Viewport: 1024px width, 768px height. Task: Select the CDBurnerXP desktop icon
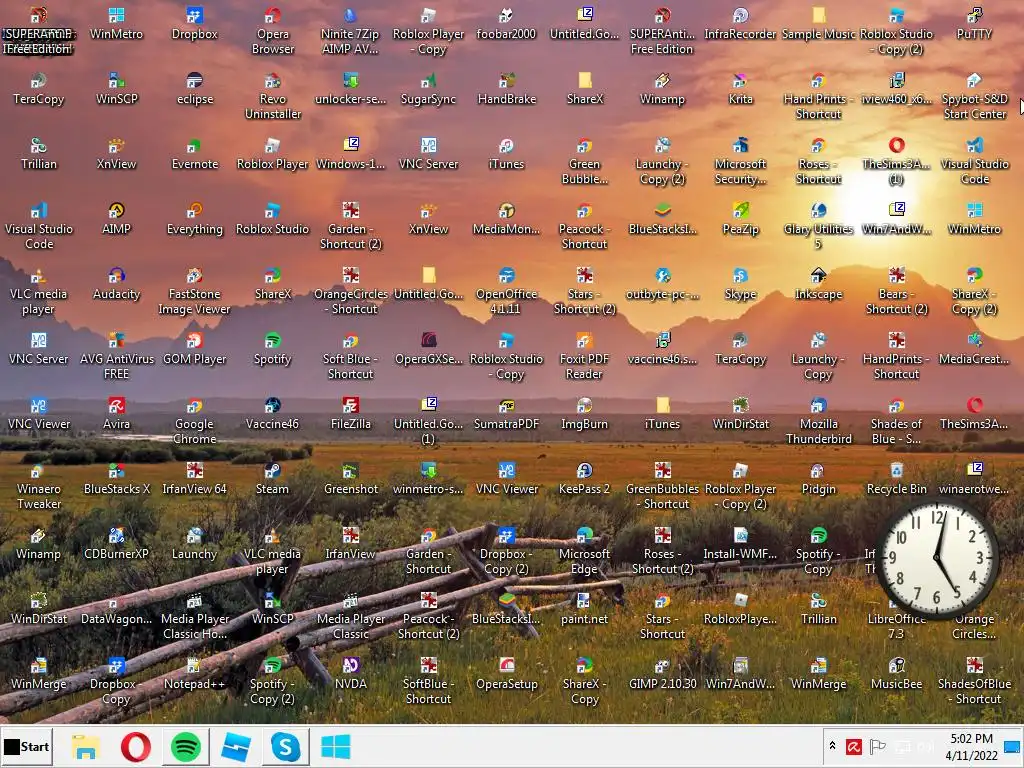coord(116,543)
